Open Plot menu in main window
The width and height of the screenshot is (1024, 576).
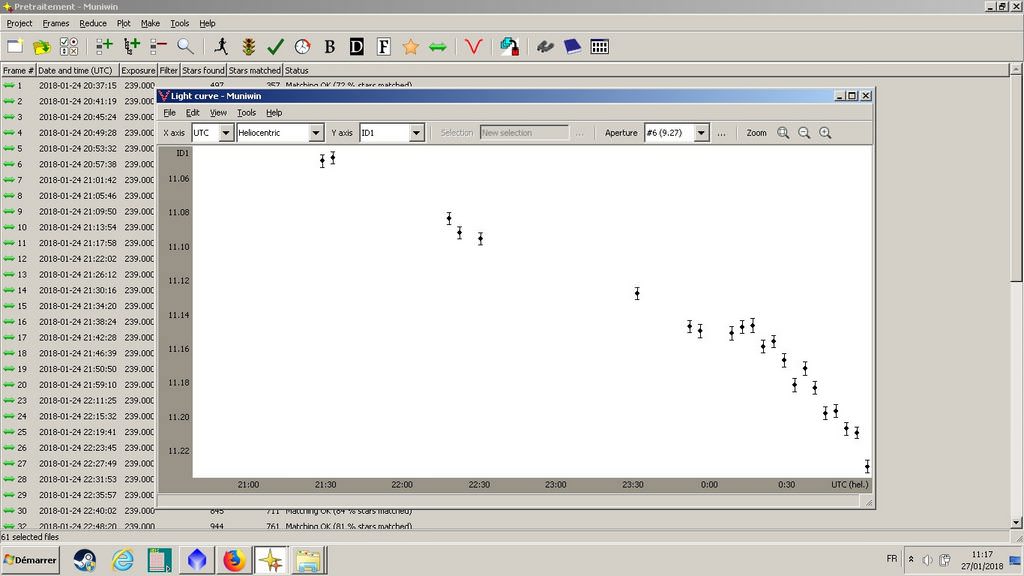[x=123, y=23]
